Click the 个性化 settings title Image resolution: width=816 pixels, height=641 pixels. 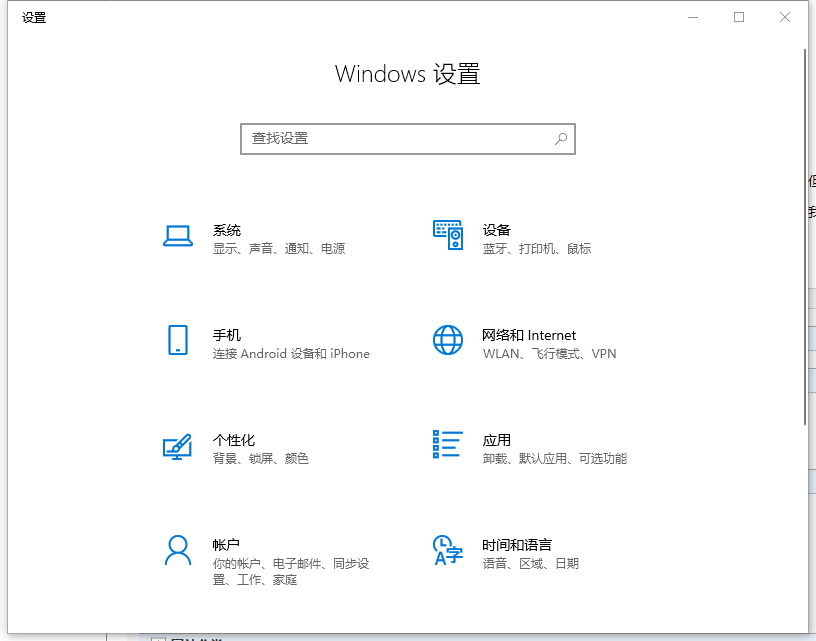[x=234, y=440]
